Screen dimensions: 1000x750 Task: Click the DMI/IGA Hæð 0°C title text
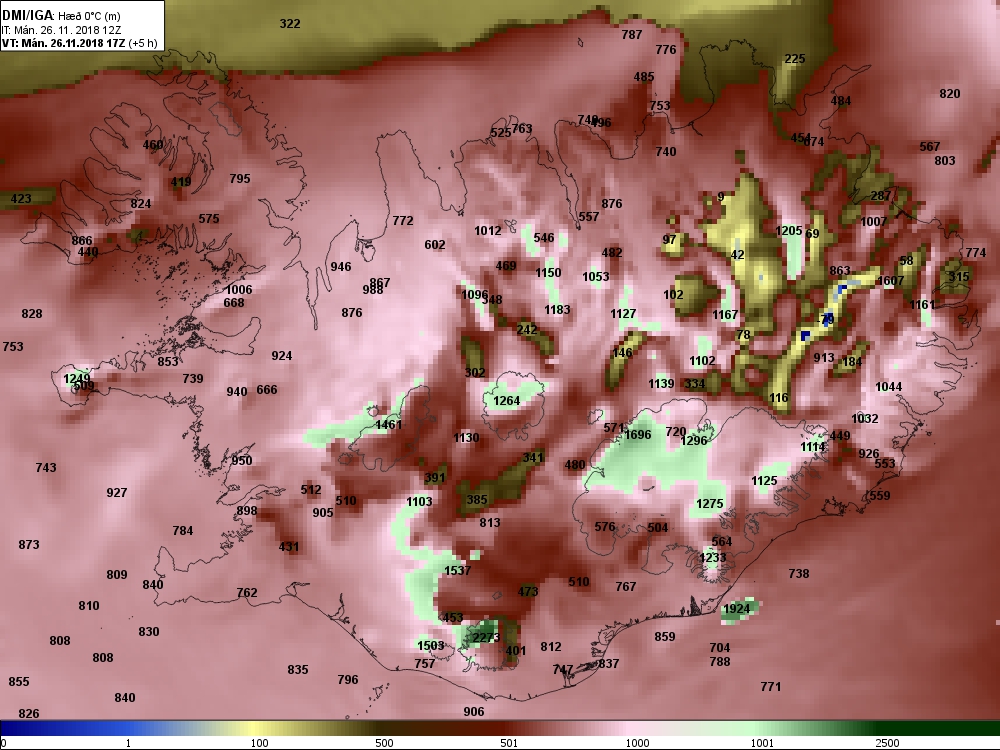tap(61, 16)
